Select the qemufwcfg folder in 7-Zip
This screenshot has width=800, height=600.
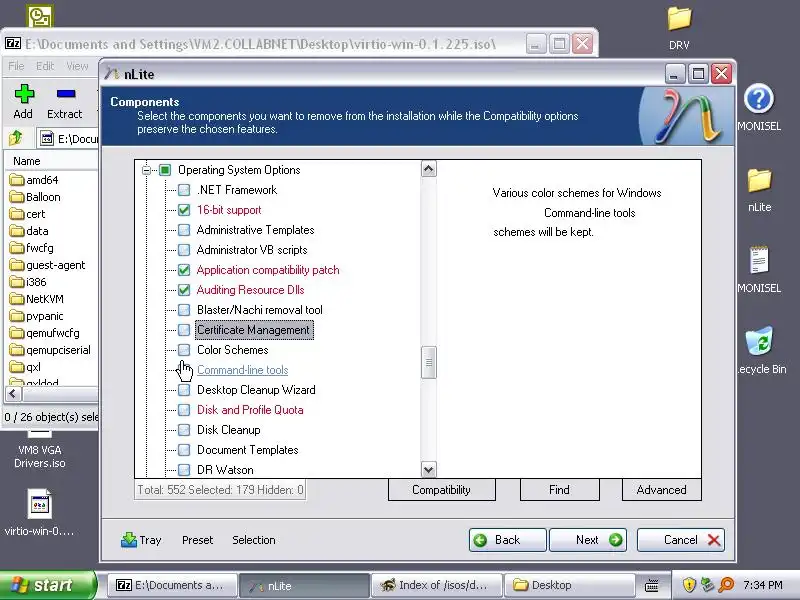coord(45,333)
